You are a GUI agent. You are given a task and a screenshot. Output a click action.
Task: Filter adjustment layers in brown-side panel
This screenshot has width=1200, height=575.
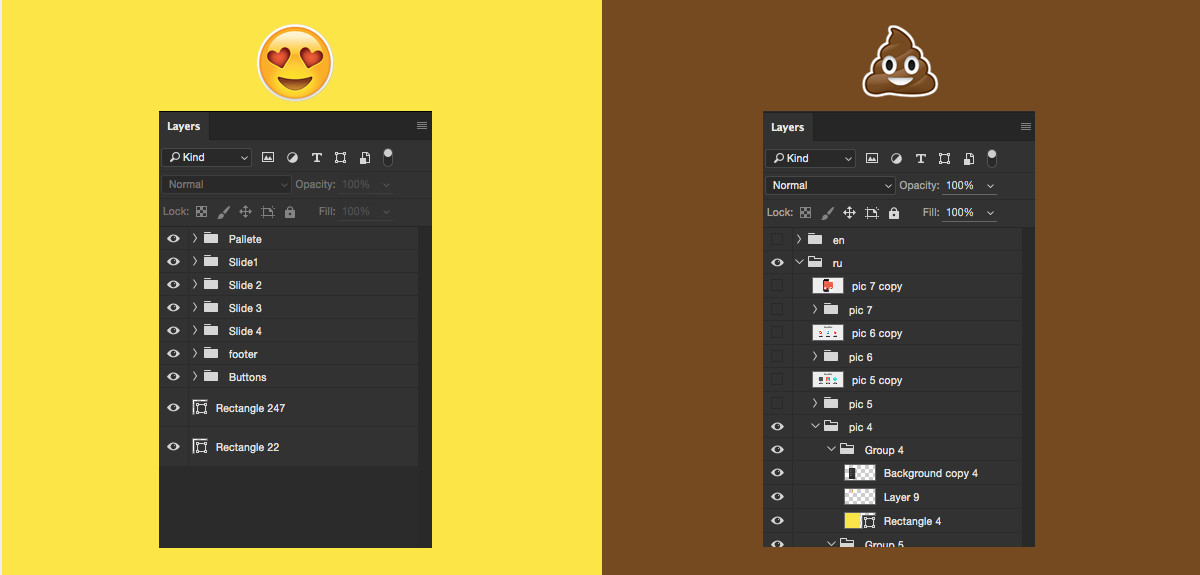click(896, 158)
